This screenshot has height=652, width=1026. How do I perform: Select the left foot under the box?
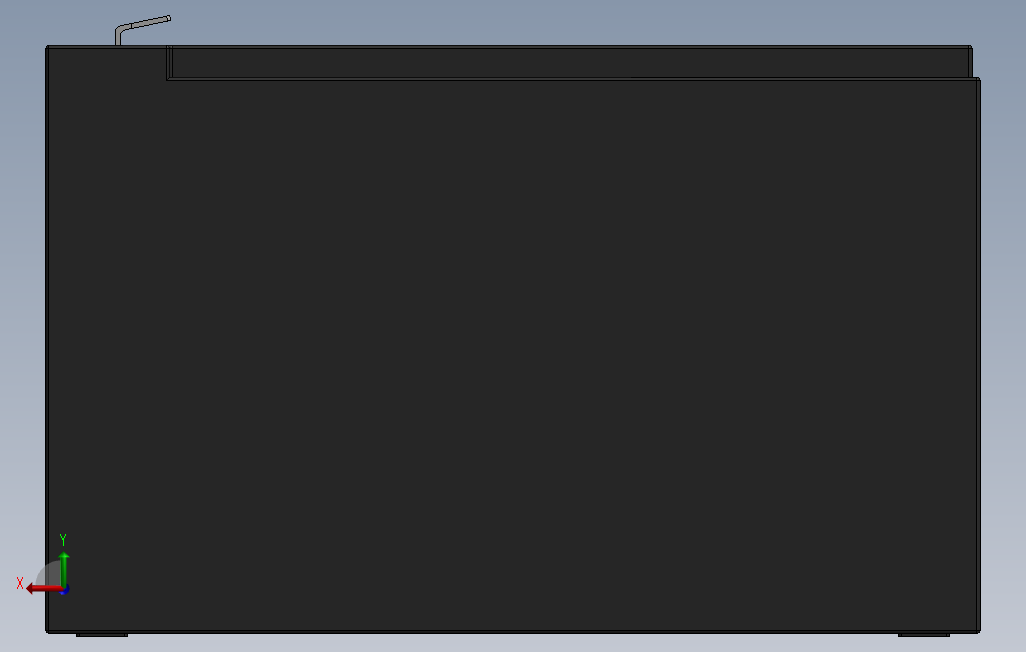(102, 634)
